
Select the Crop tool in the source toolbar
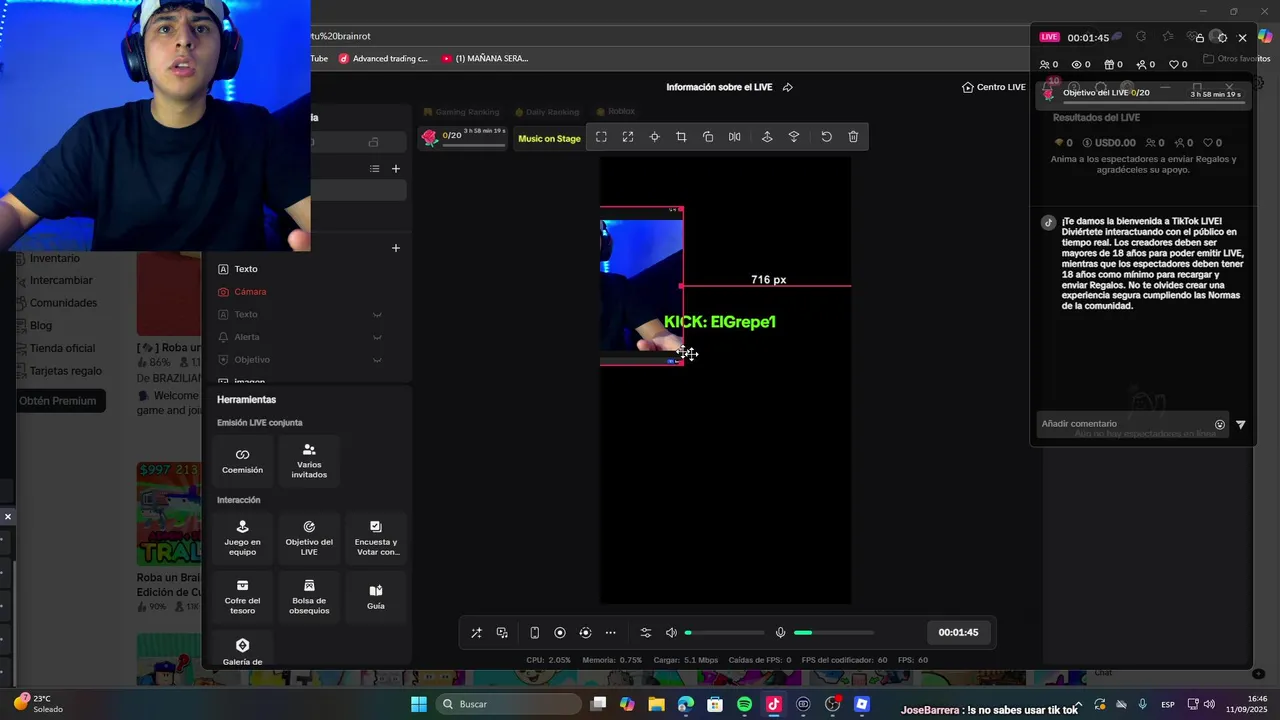[x=681, y=137]
